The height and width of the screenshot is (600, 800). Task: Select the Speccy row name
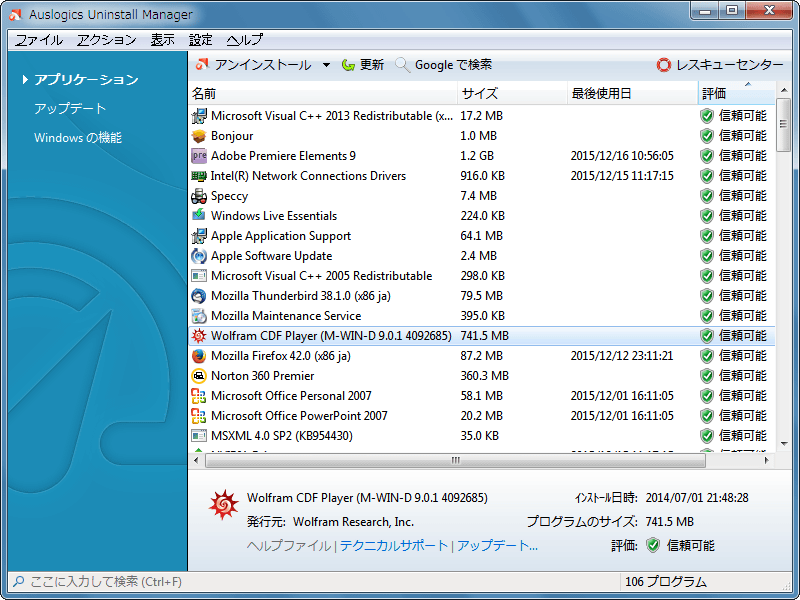coord(229,196)
